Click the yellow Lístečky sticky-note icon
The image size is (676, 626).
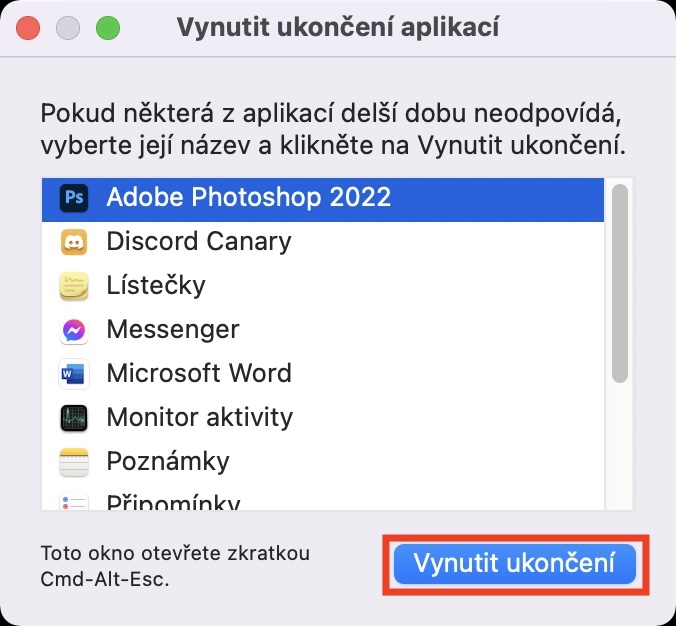[75, 285]
